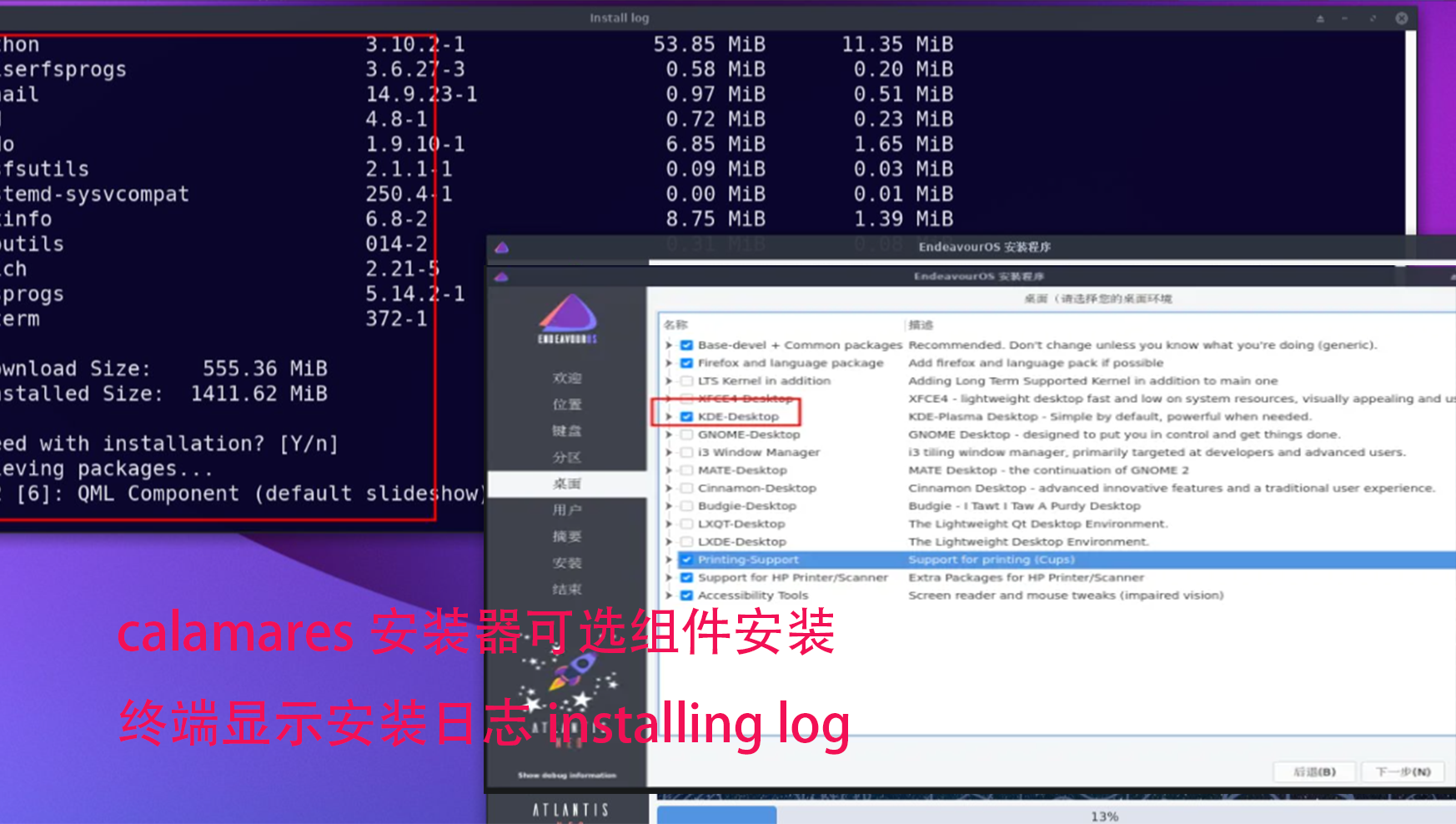The height and width of the screenshot is (824, 1456).
Task: Expand the Base-devel + Common packages group
Action: tap(669, 345)
